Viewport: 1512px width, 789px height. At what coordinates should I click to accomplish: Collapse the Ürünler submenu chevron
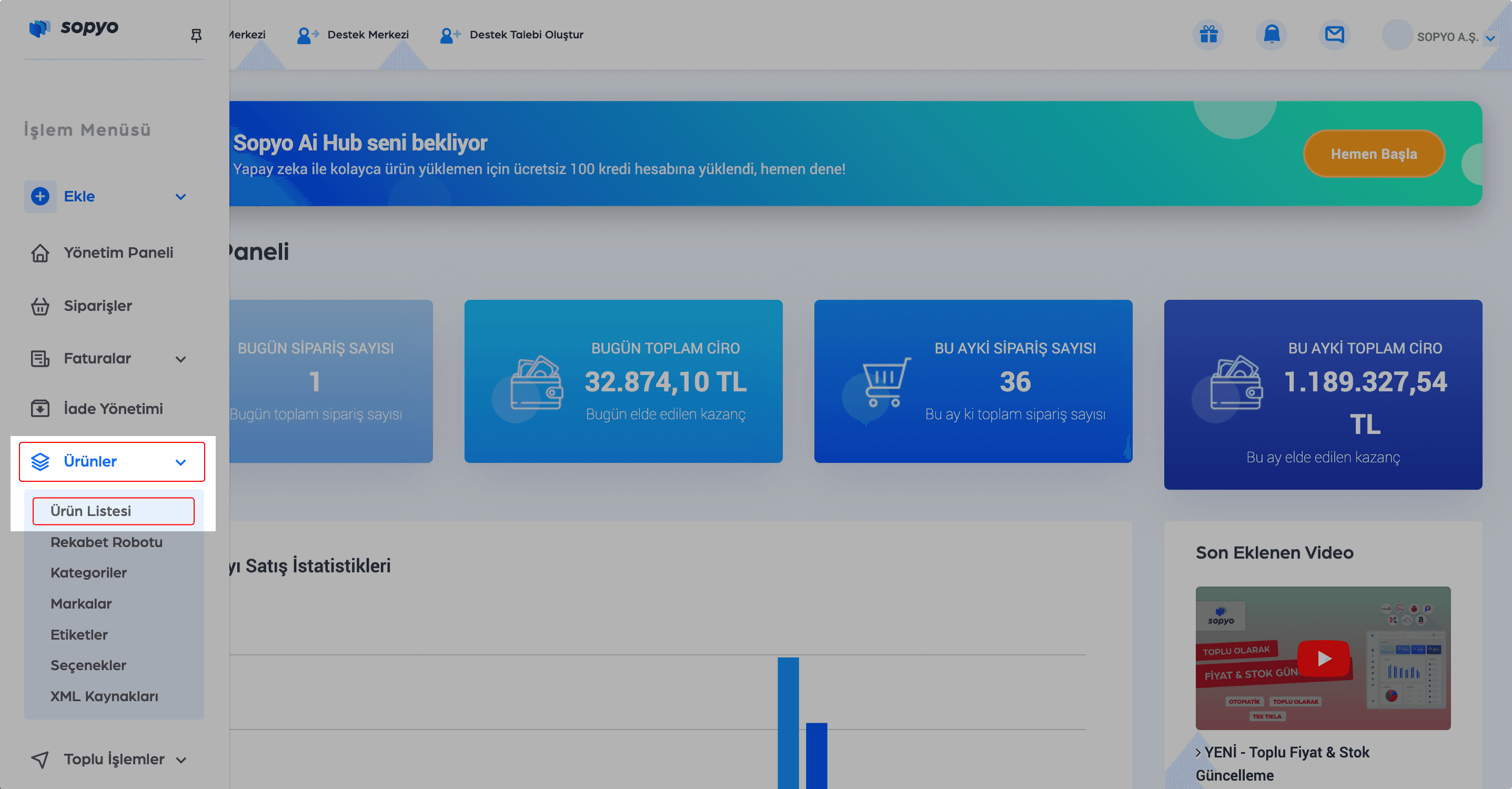[181, 462]
